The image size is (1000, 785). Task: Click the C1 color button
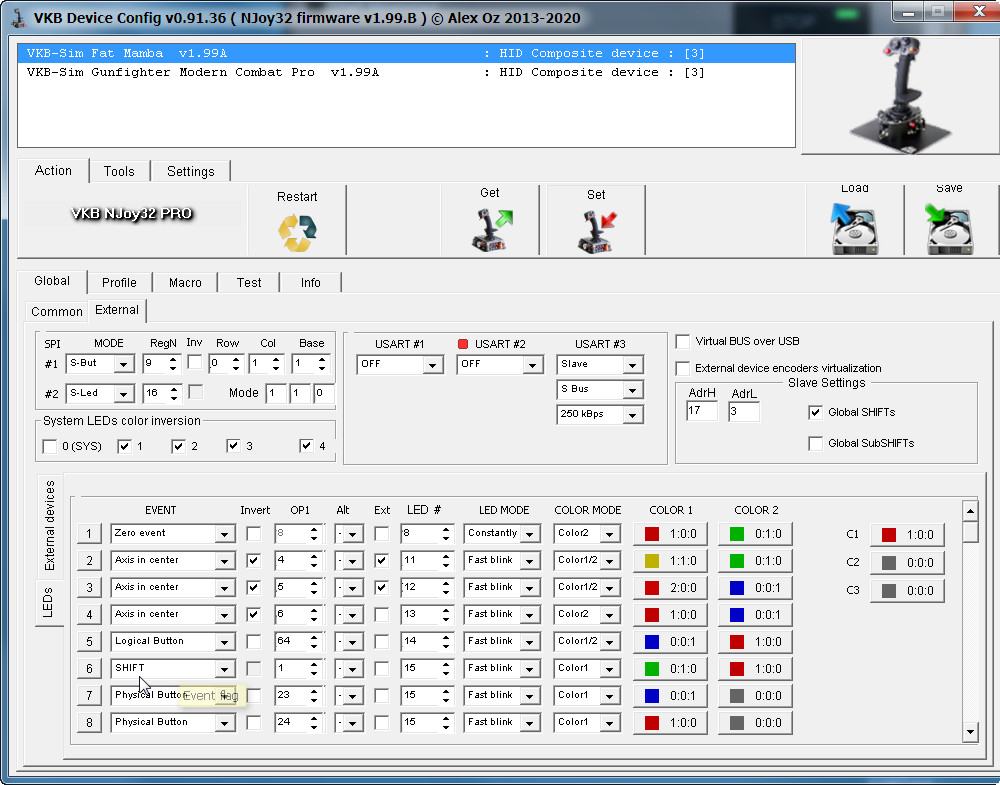906,535
